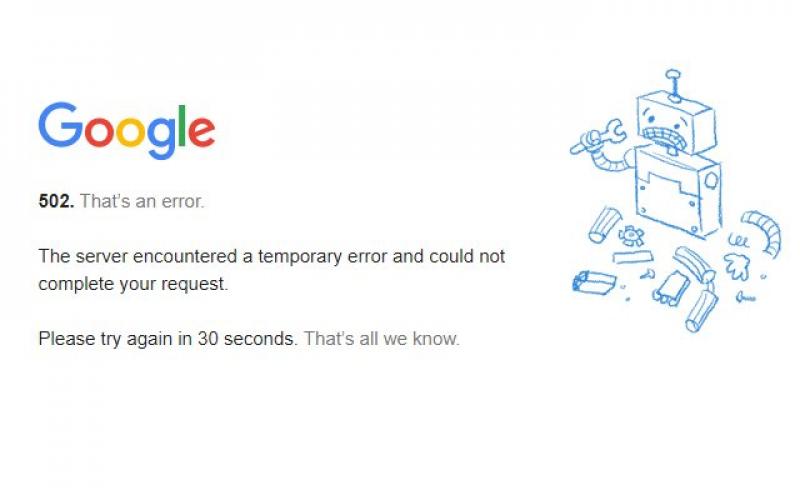Image resolution: width=800 pixels, height=500 pixels.
Task: Click the curved detached arm segment
Action: pyautogui.click(x=762, y=233)
